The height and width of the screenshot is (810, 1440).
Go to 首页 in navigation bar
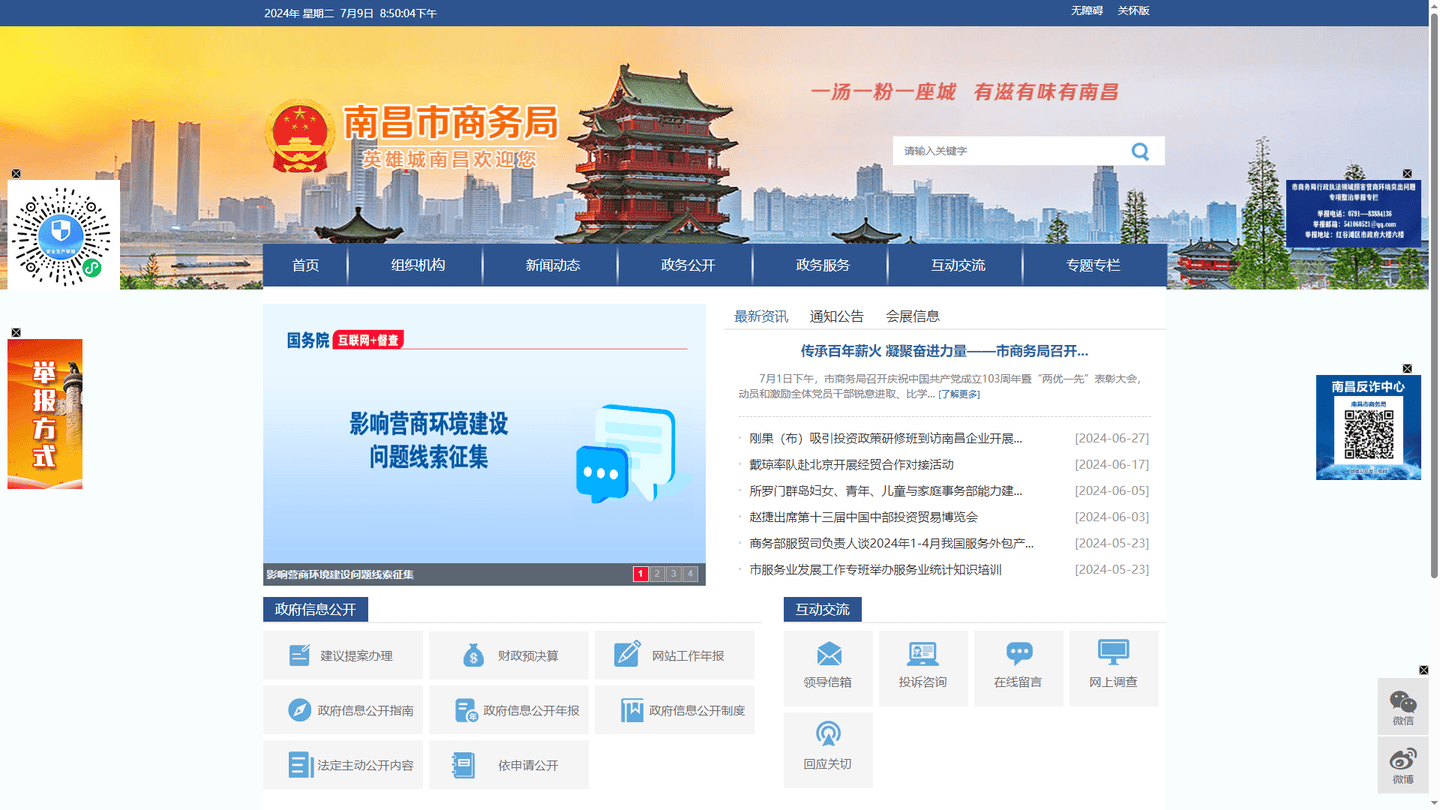click(305, 265)
